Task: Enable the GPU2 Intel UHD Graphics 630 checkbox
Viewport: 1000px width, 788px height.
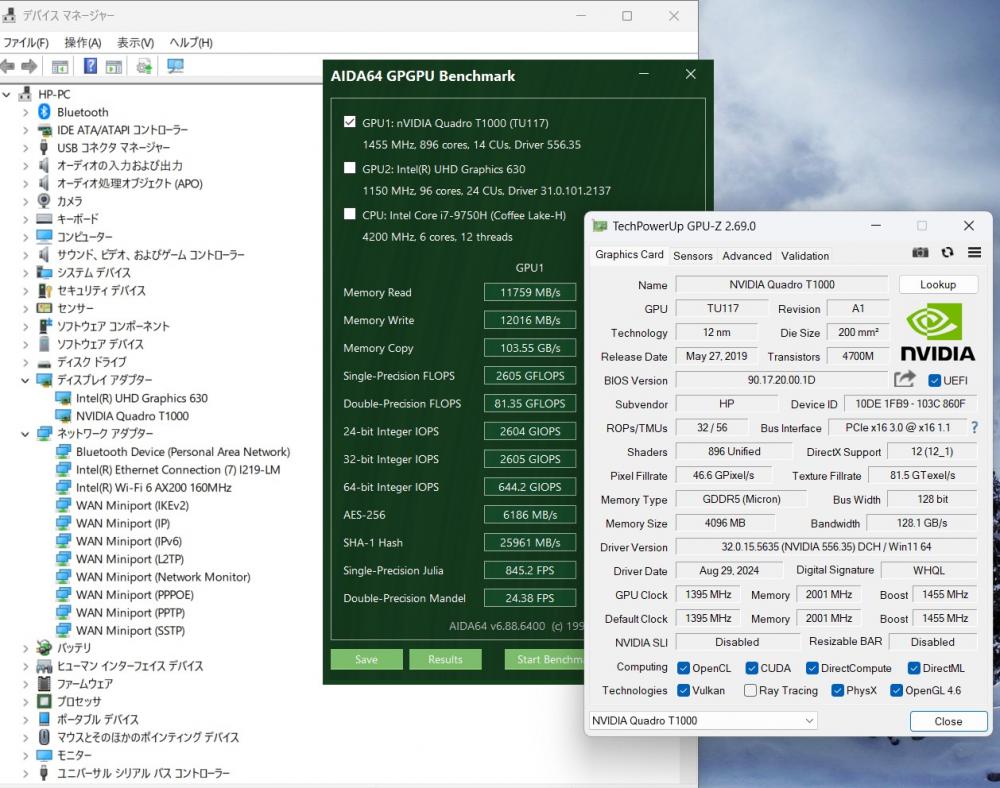Action: 350,169
